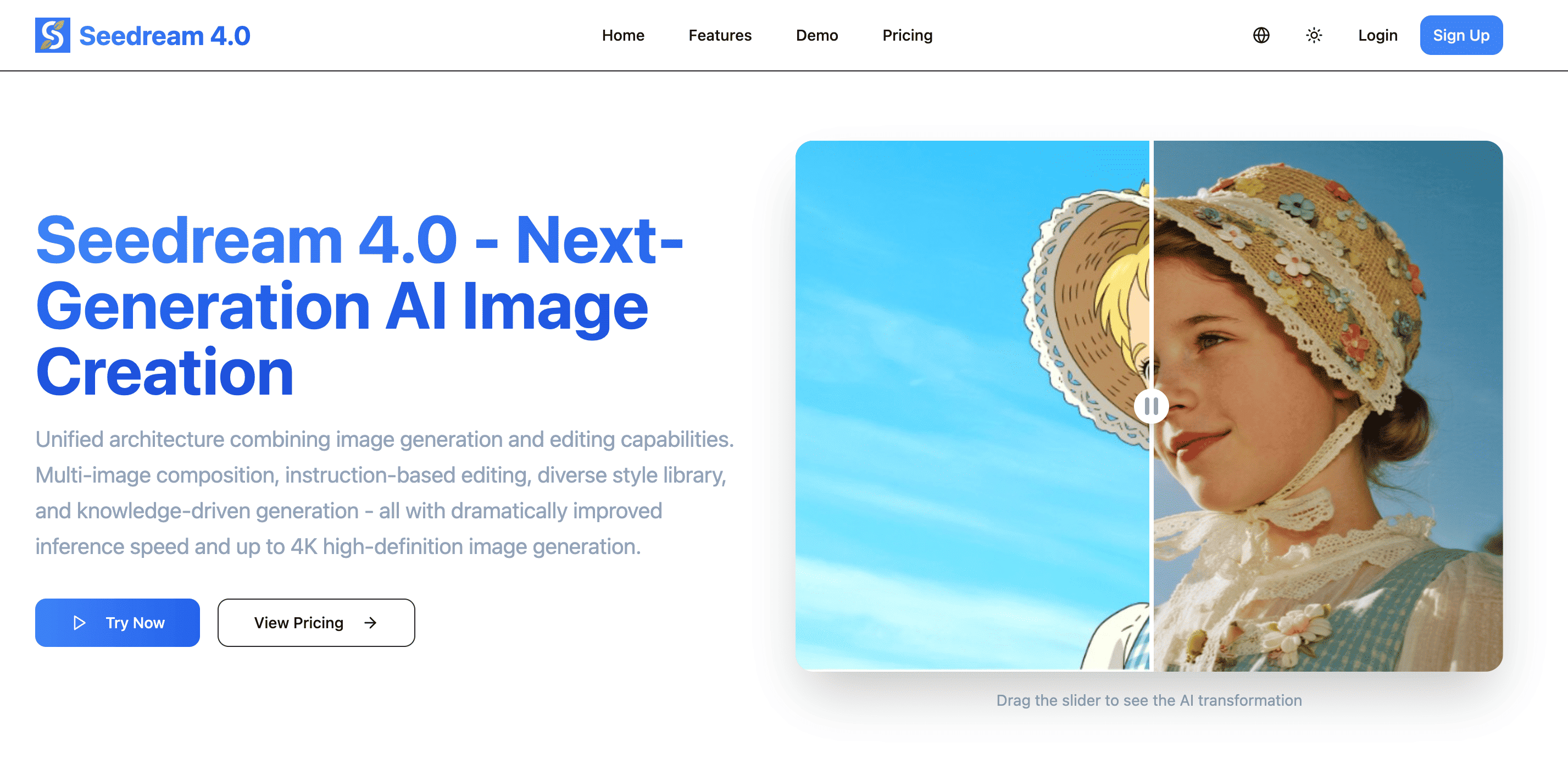
Task: Open the Pricing navigation item
Action: tap(907, 35)
